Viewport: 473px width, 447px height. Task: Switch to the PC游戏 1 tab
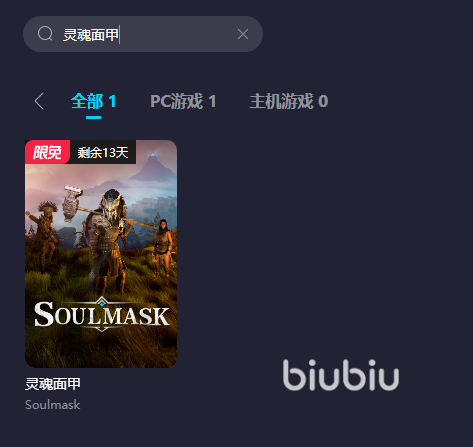click(x=183, y=101)
